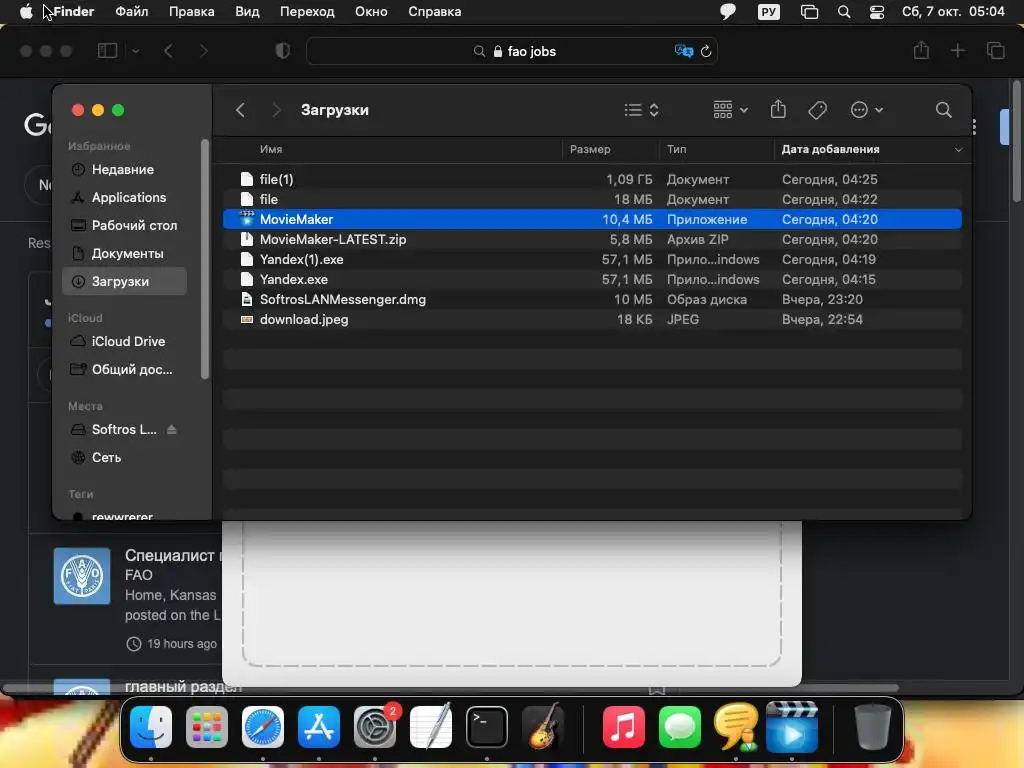Open Trash from Dock
Screen dimensions: 1024x768
(872, 727)
